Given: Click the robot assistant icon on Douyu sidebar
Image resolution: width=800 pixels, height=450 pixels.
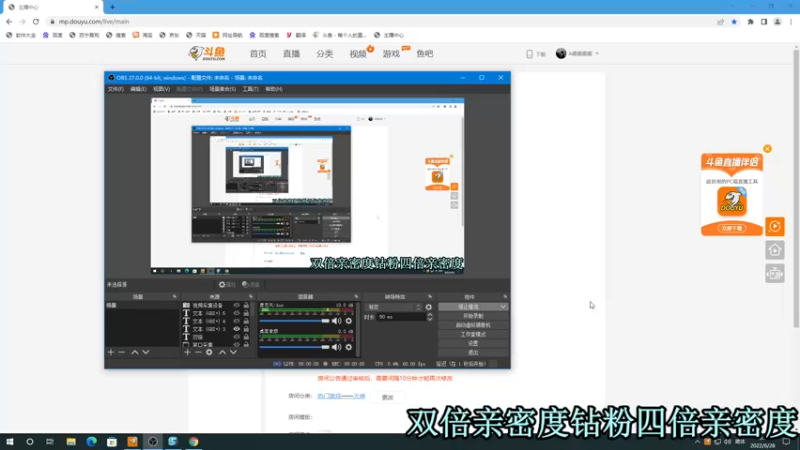Looking at the screenshot, I should tap(774, 274).
